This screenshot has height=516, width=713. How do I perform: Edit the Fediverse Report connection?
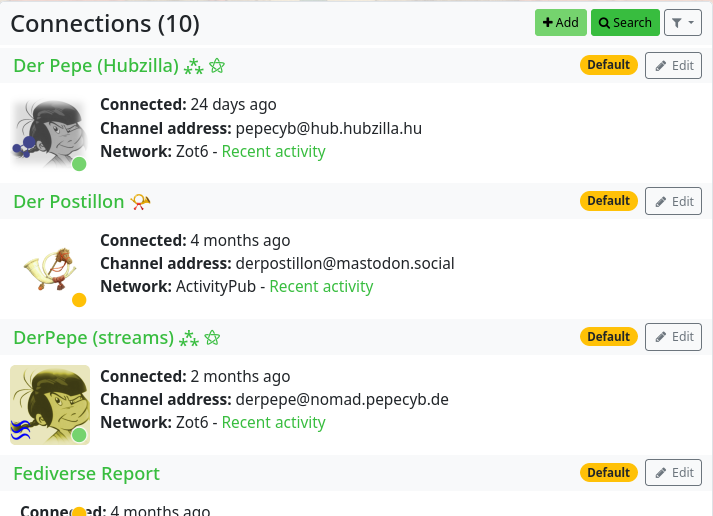click(673, 473)
